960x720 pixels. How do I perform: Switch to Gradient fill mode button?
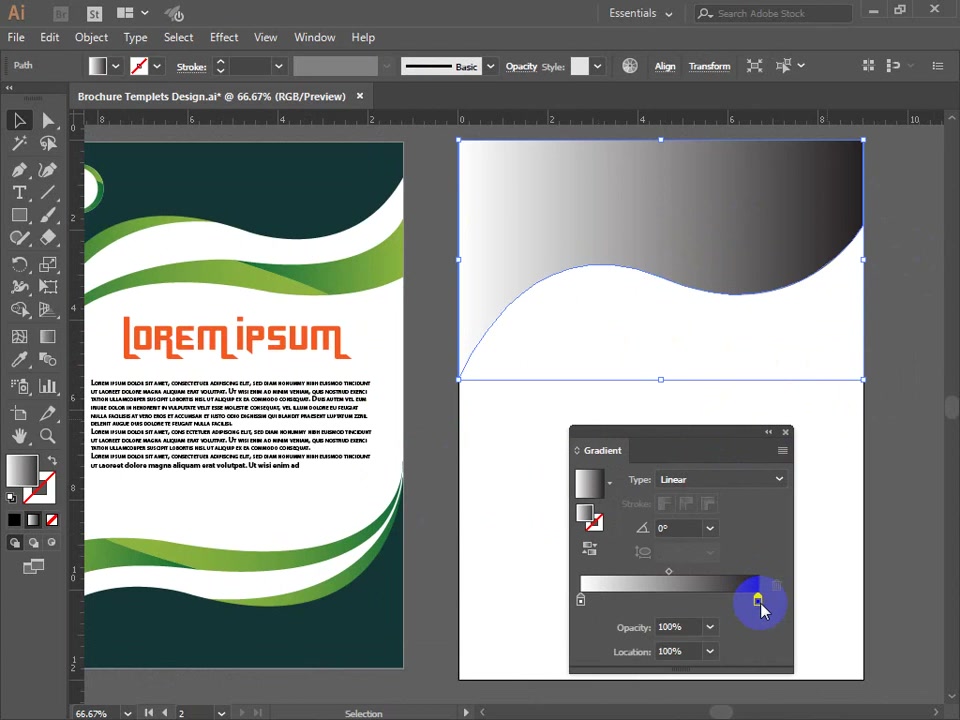point(33,520)
